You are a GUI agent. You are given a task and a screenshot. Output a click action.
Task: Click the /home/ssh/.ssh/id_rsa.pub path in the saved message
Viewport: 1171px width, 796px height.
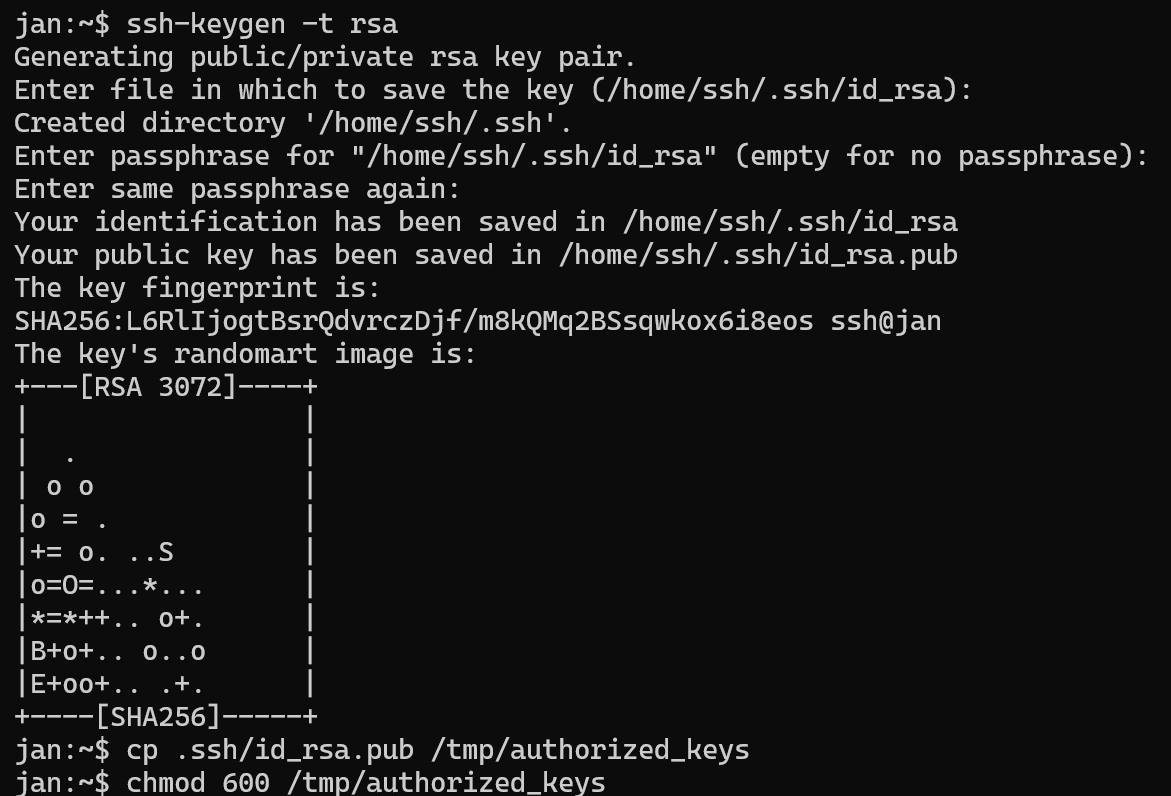pos(758,255)
